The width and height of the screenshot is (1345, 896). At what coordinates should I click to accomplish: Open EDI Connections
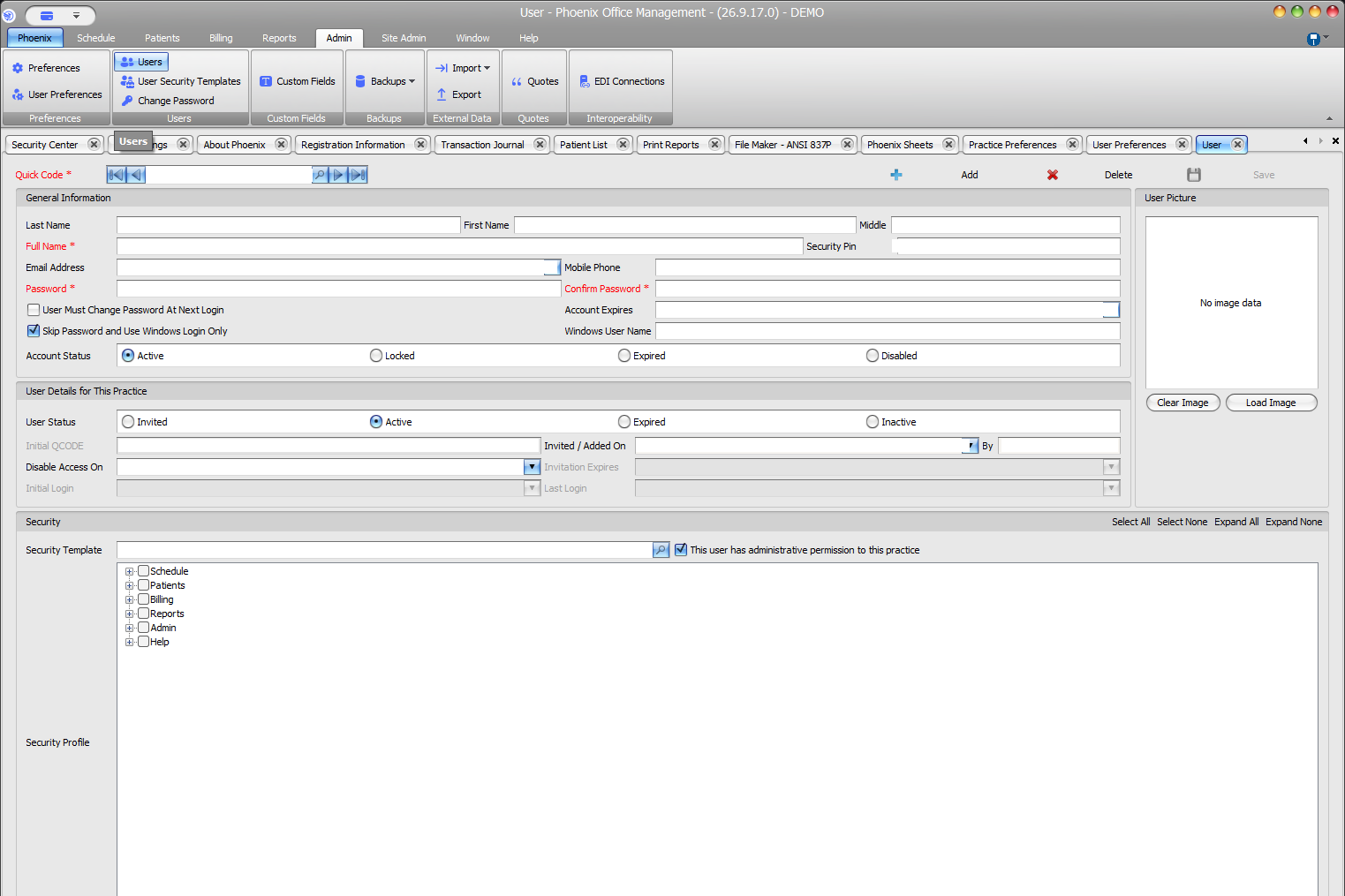click(622, 81)
